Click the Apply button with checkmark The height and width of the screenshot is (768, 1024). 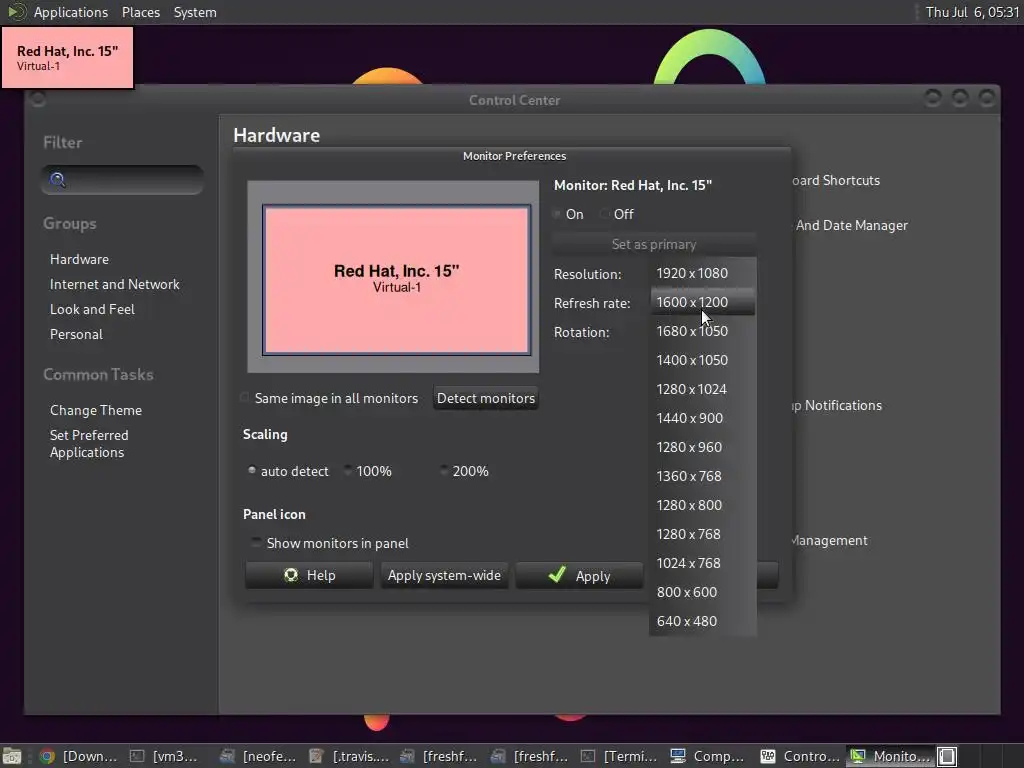coord(579,575)
